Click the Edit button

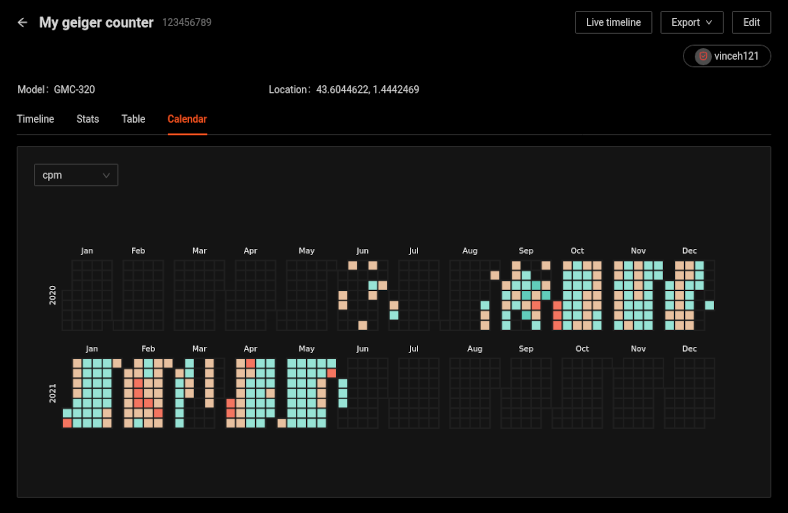coord(751,23)
